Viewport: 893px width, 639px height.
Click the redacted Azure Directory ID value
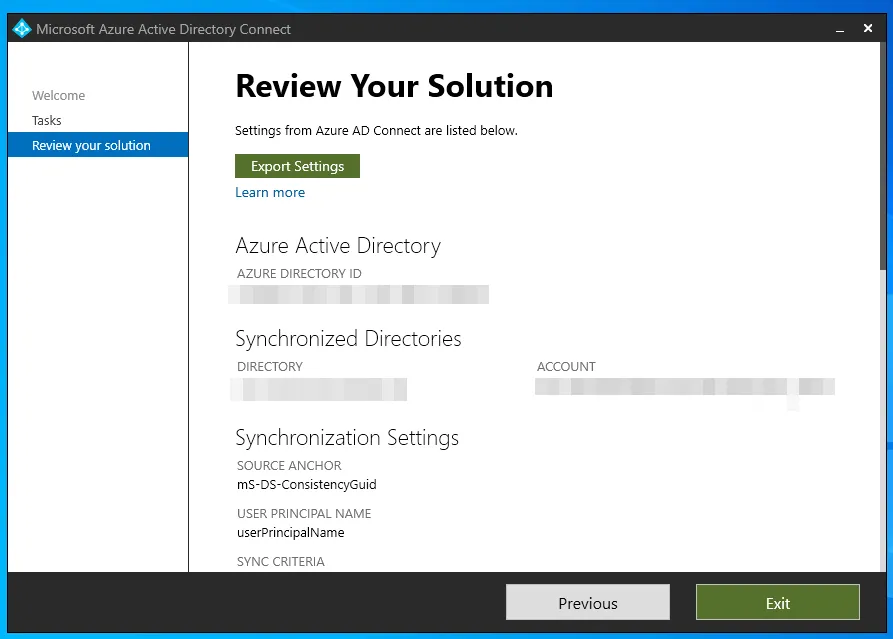[x=360, y=293]
